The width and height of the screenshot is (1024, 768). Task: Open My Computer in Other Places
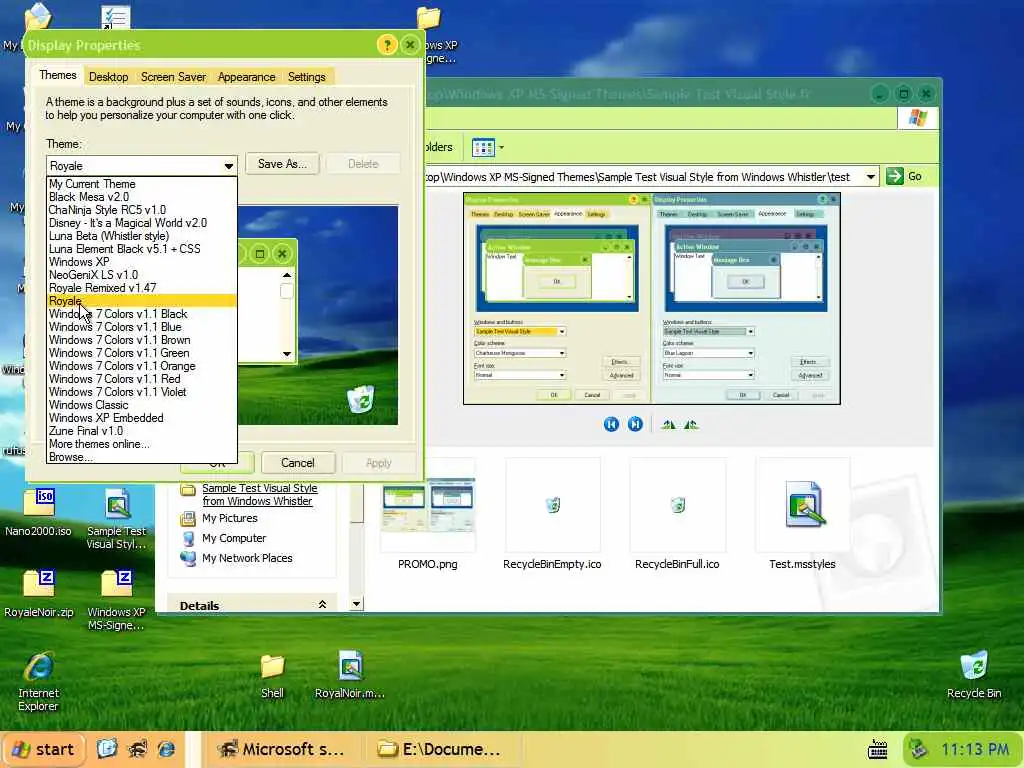pos(234,538)
